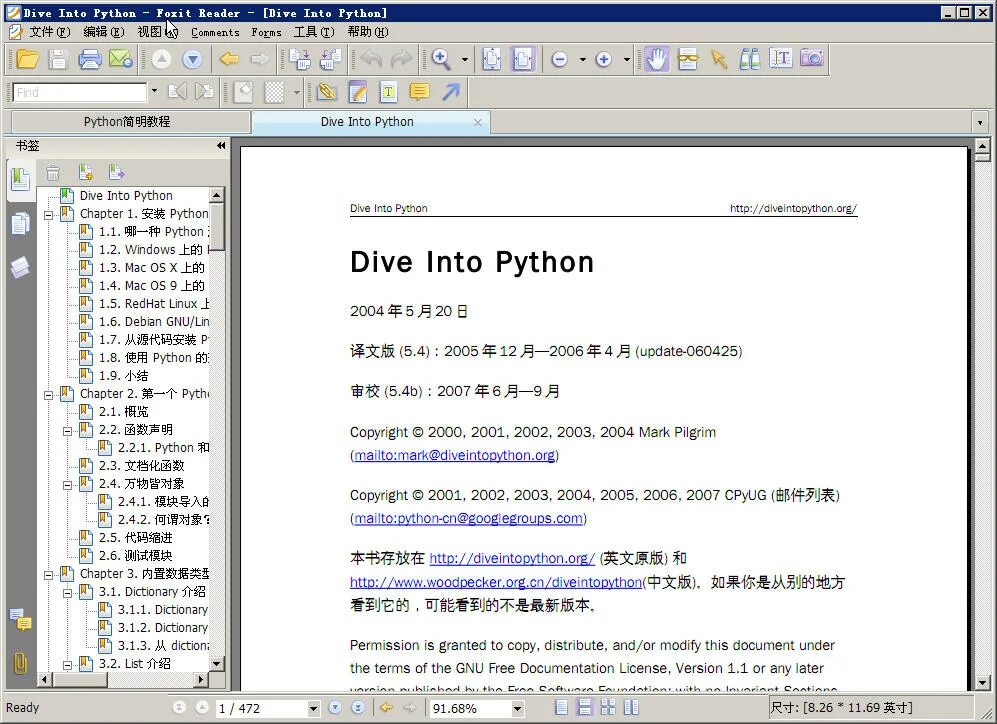Collapse the Chapter 1 bookmark node
997x724 pixels.
point(48,215)
